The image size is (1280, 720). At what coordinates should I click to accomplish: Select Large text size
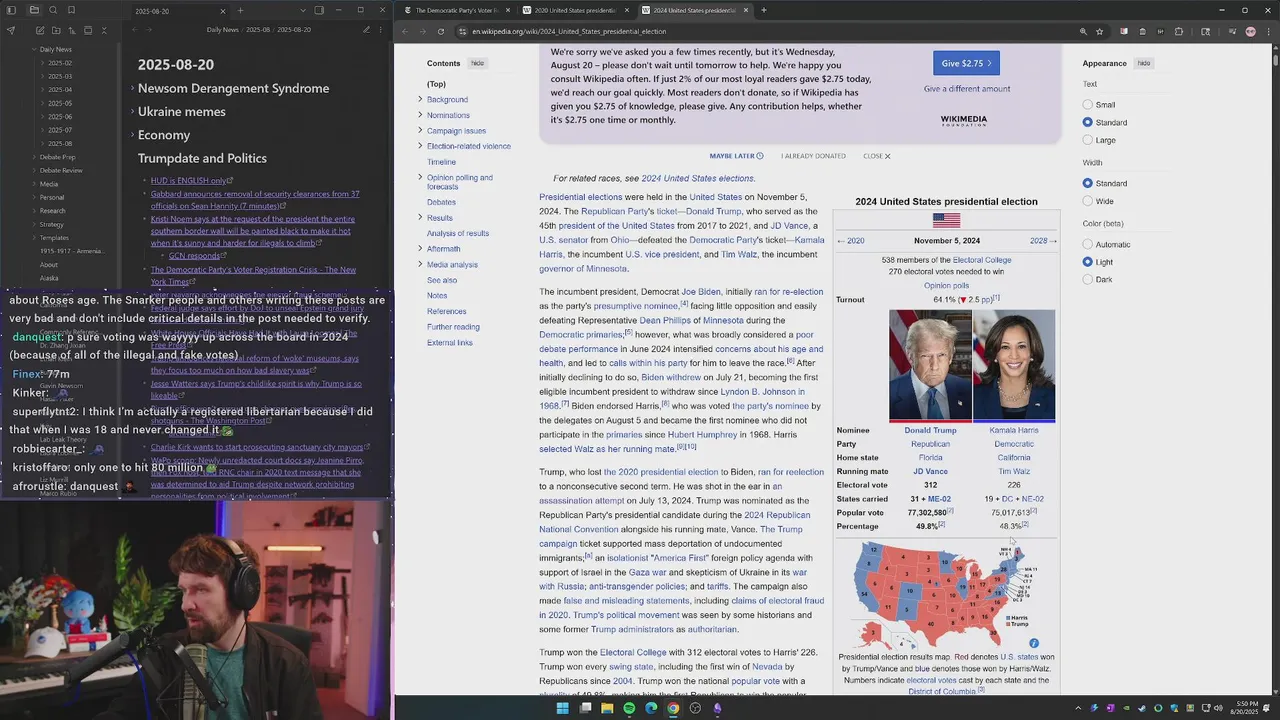tap(1088, 140)
